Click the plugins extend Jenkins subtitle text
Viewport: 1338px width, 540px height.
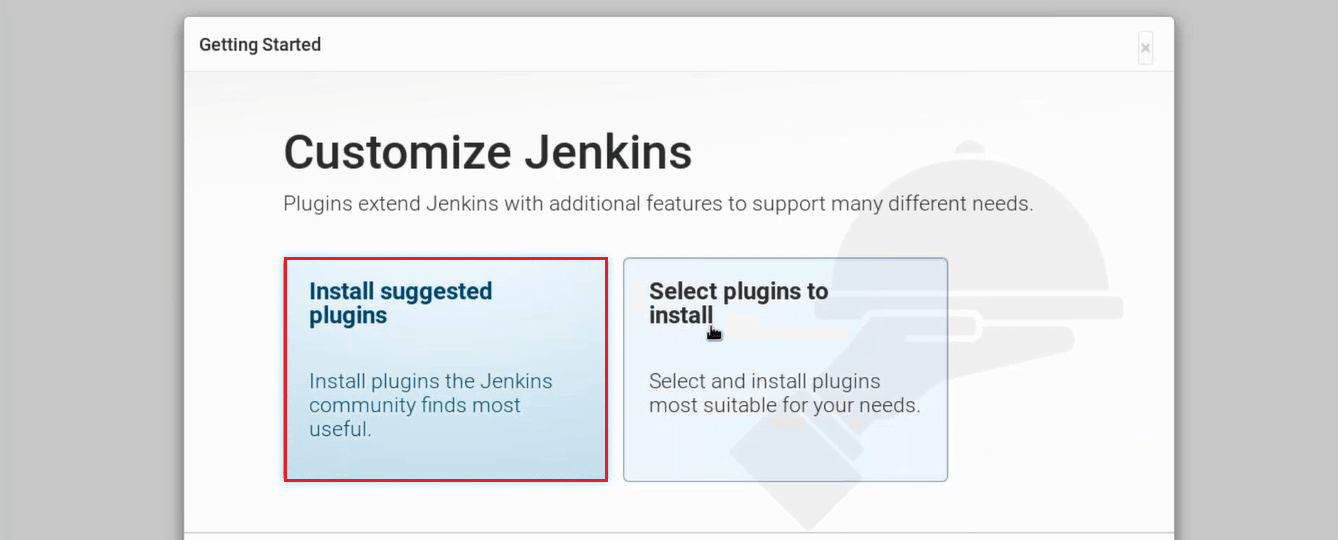coord(657,204)
